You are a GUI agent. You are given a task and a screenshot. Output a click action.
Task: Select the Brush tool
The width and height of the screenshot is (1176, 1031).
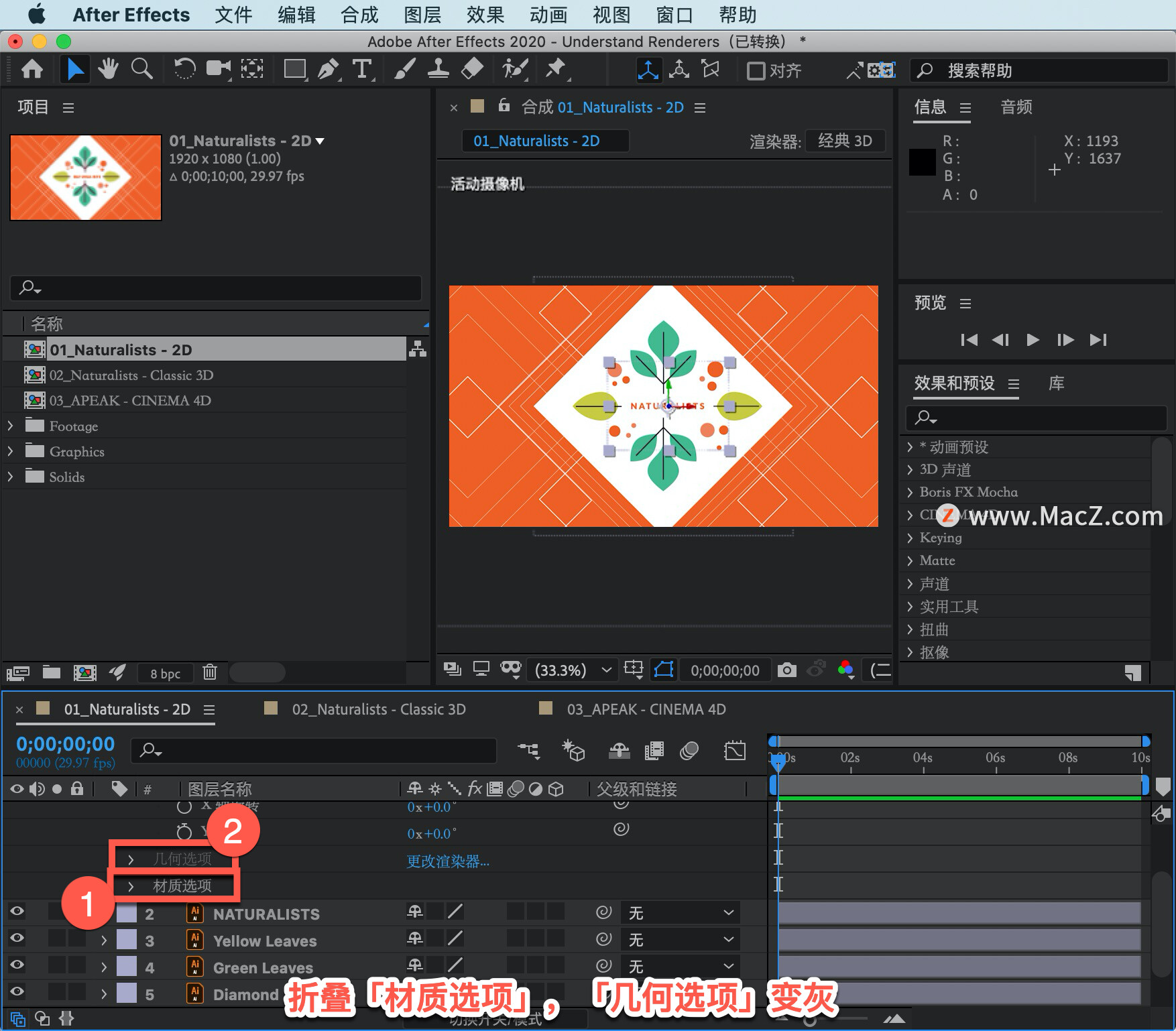tap(404, 69)
